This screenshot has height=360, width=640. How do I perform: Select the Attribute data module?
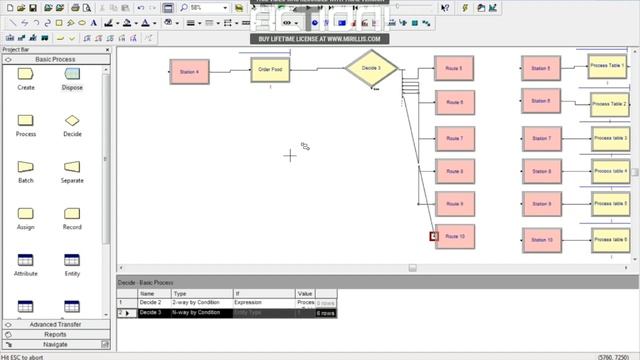(x=26, y=265)
